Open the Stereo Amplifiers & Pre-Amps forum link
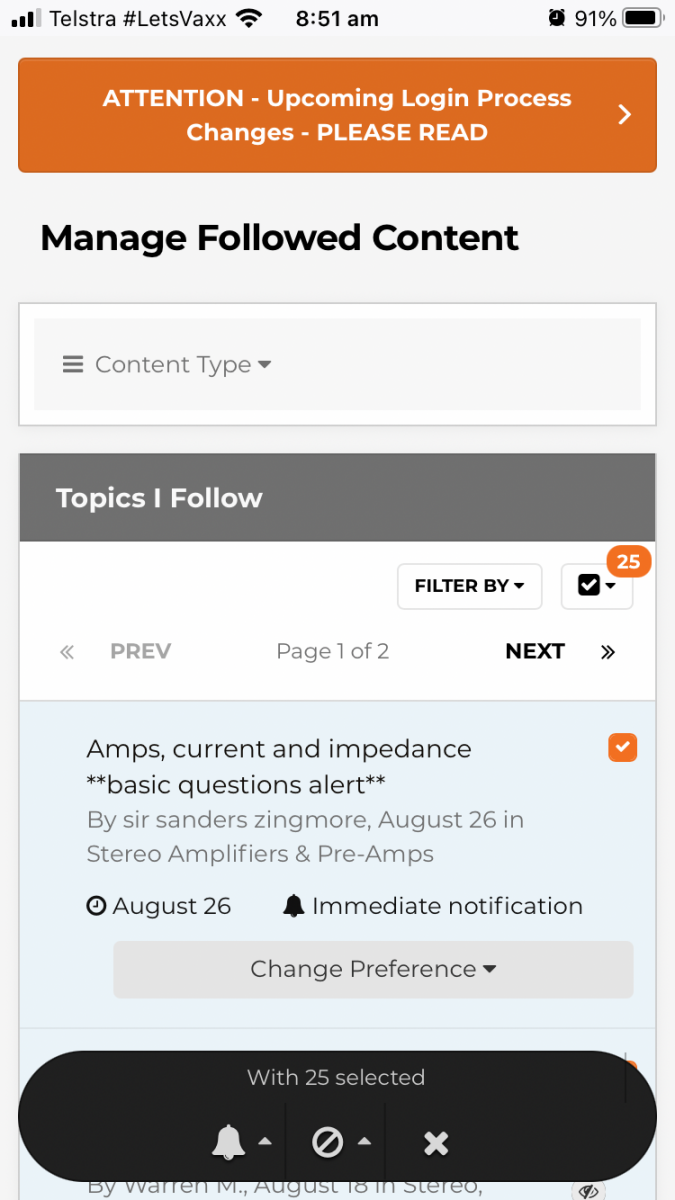675x1200 pixels. click(x=260, y=854)
